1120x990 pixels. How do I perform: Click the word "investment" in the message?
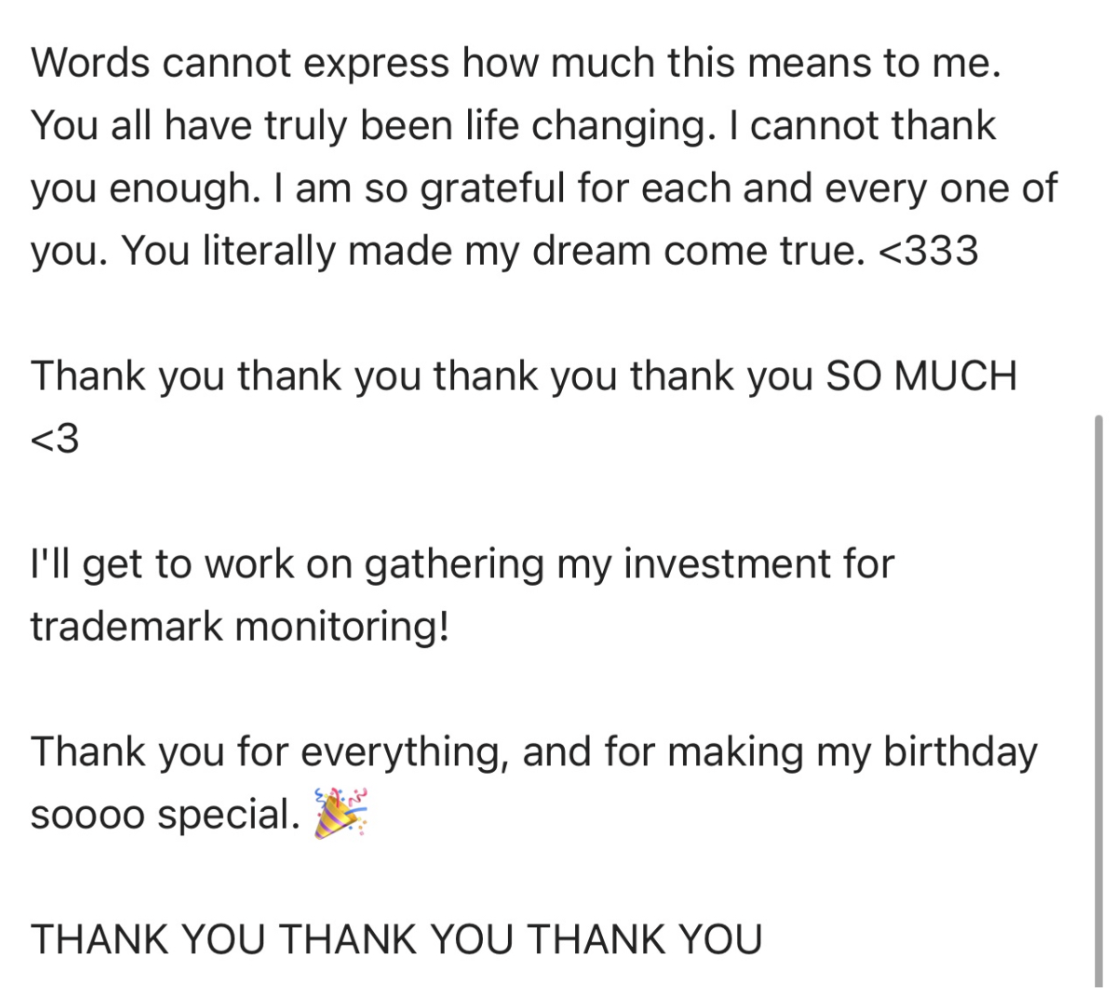click(726, 564)
